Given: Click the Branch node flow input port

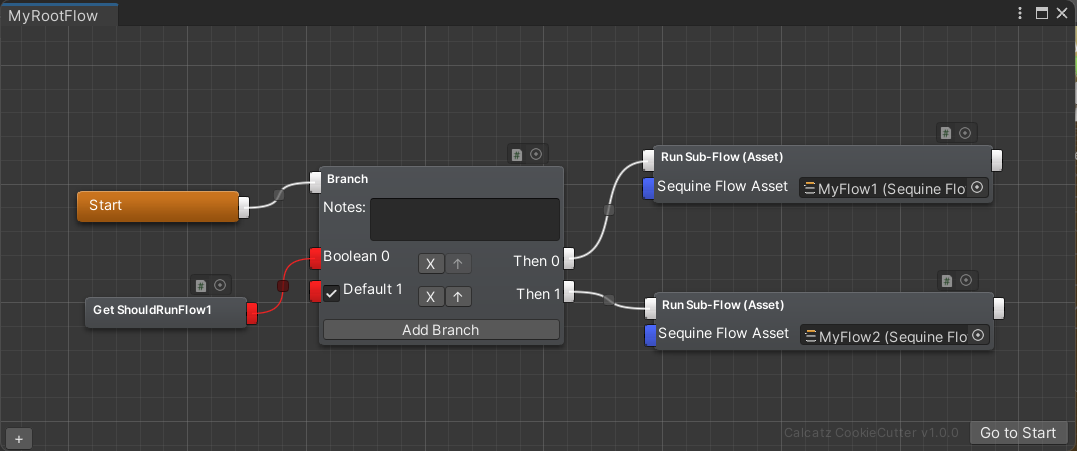Looking at the screenshot, I should (x=315, y=182).
